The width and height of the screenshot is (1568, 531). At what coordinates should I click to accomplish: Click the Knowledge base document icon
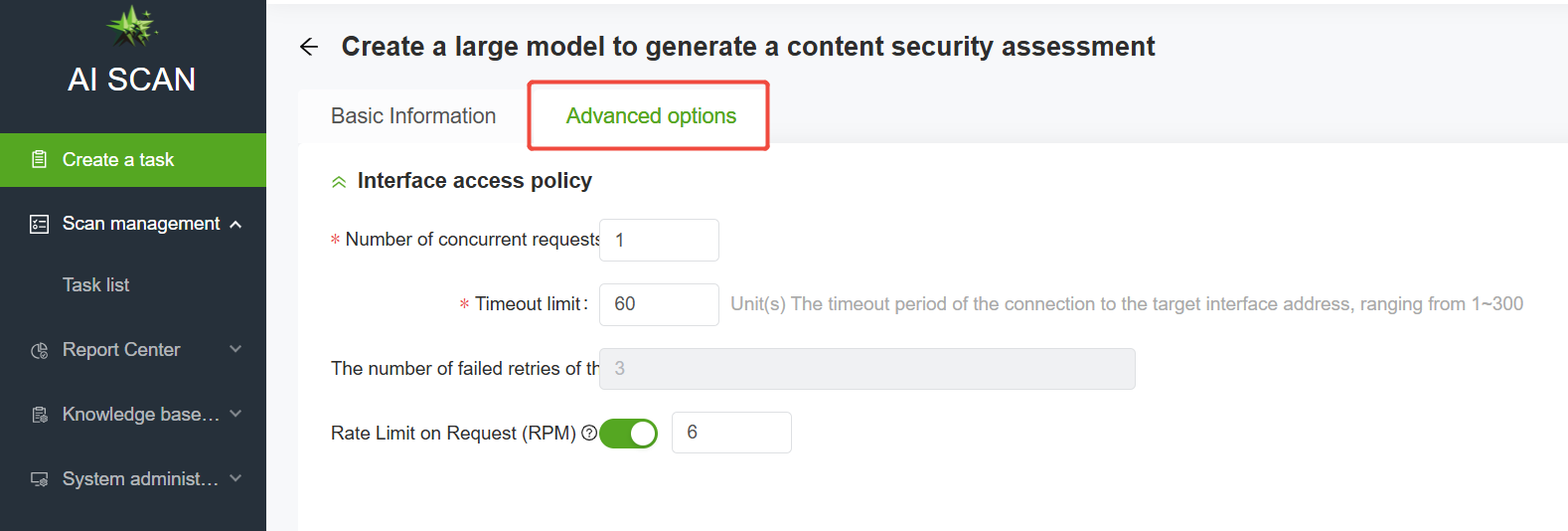pyautogui.click(x=40, y=415)
